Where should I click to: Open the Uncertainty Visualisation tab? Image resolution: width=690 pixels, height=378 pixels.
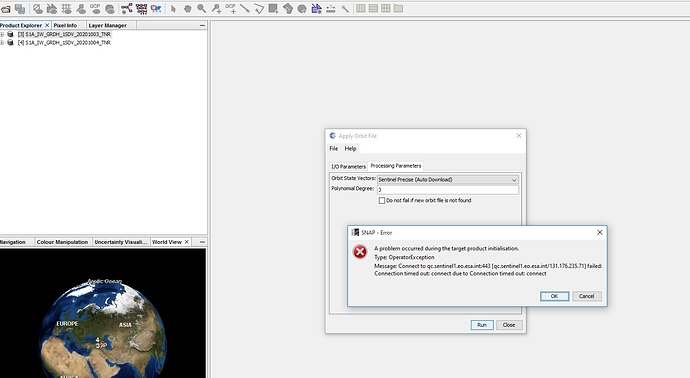click(121, 242)
